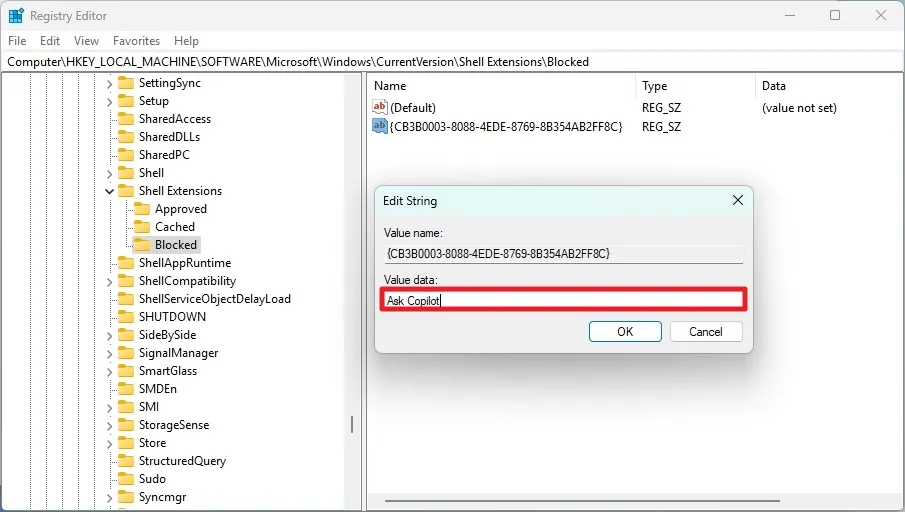Open the Help menu

click(186, 41)
